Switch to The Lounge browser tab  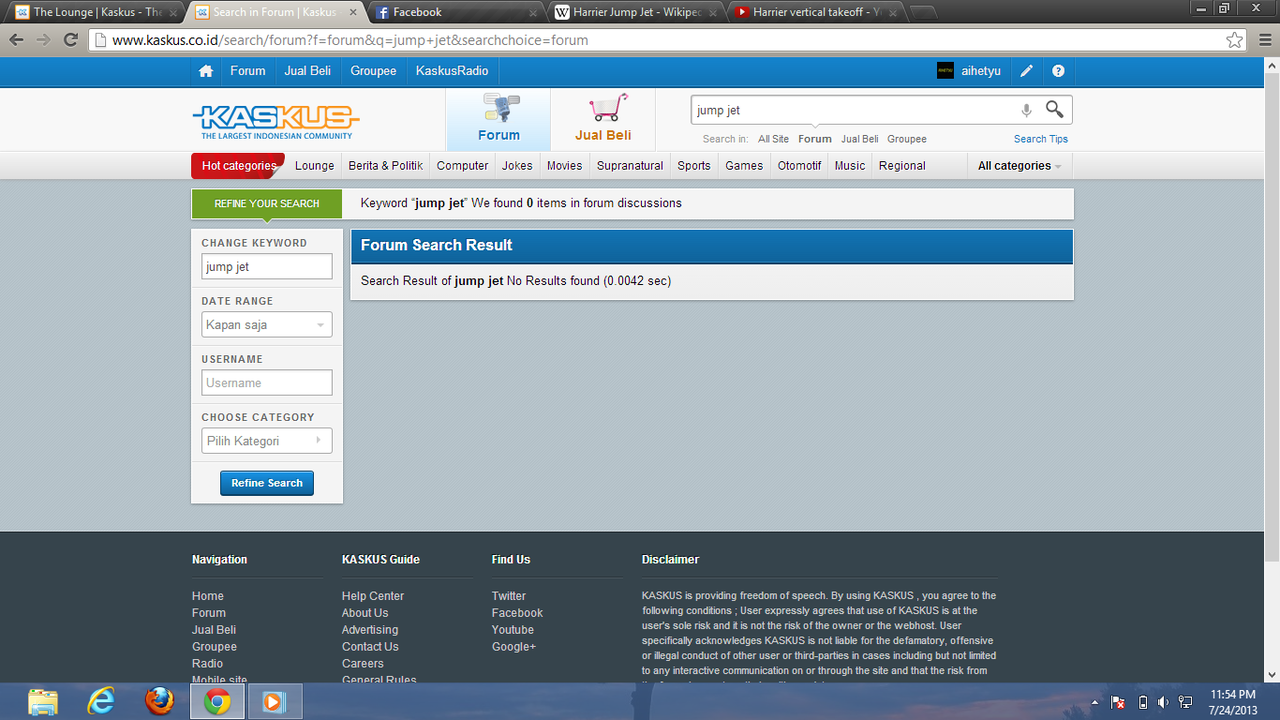tap(97, 12)
